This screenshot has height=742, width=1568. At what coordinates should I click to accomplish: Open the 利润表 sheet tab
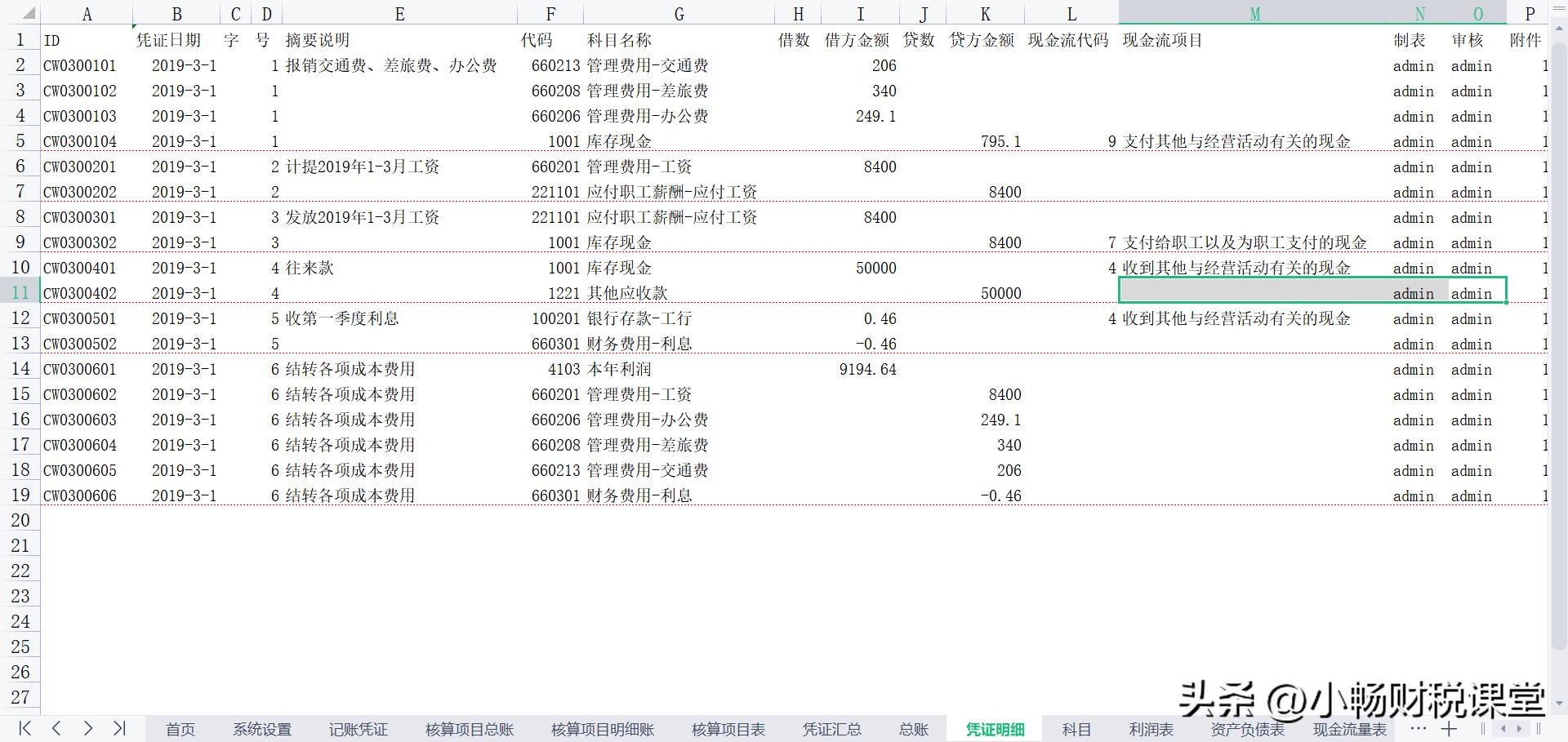tap(1151, 729)
